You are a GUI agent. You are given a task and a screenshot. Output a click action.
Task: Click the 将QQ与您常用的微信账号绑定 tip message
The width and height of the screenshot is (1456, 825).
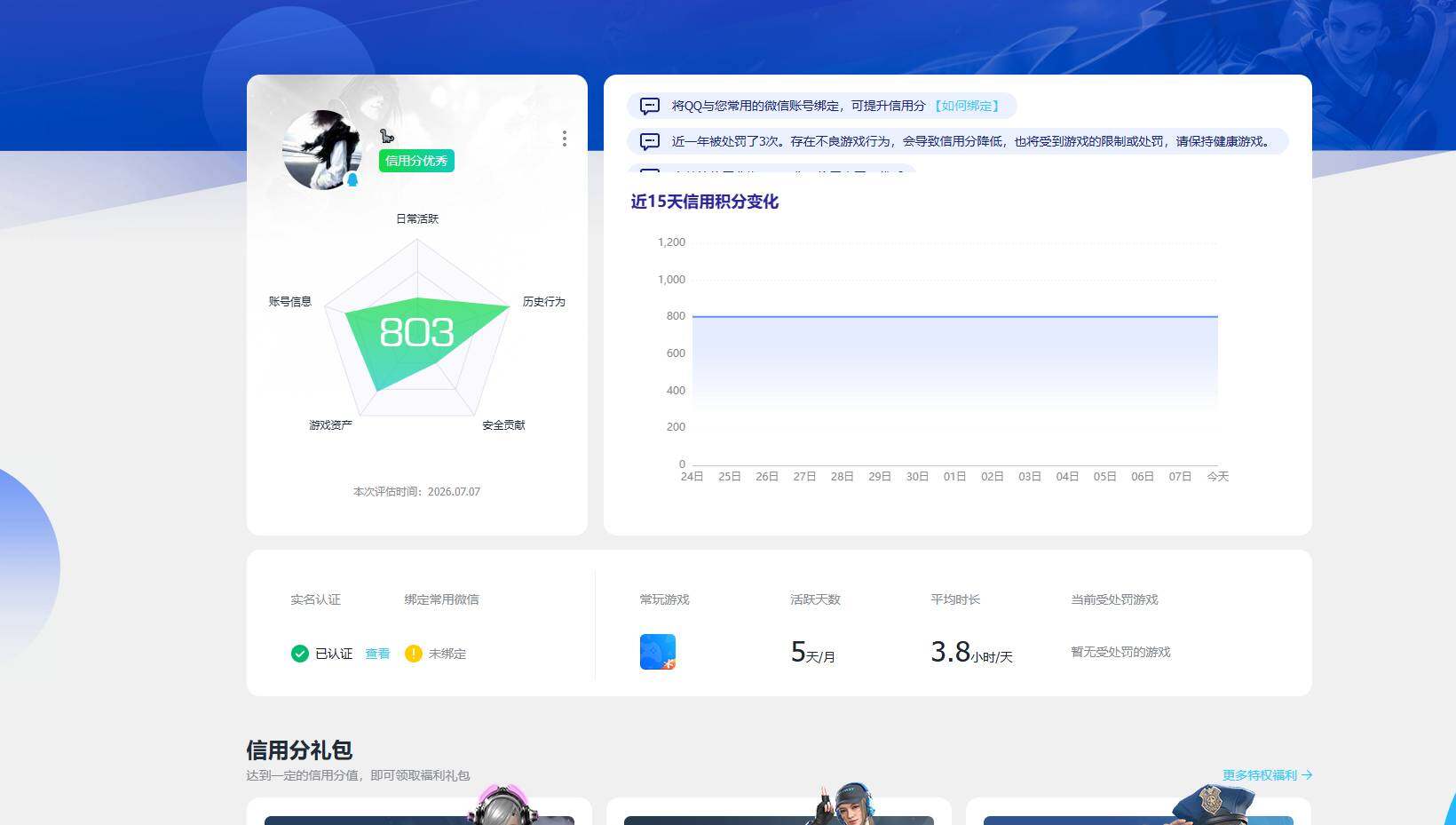[x=798, y=106]
